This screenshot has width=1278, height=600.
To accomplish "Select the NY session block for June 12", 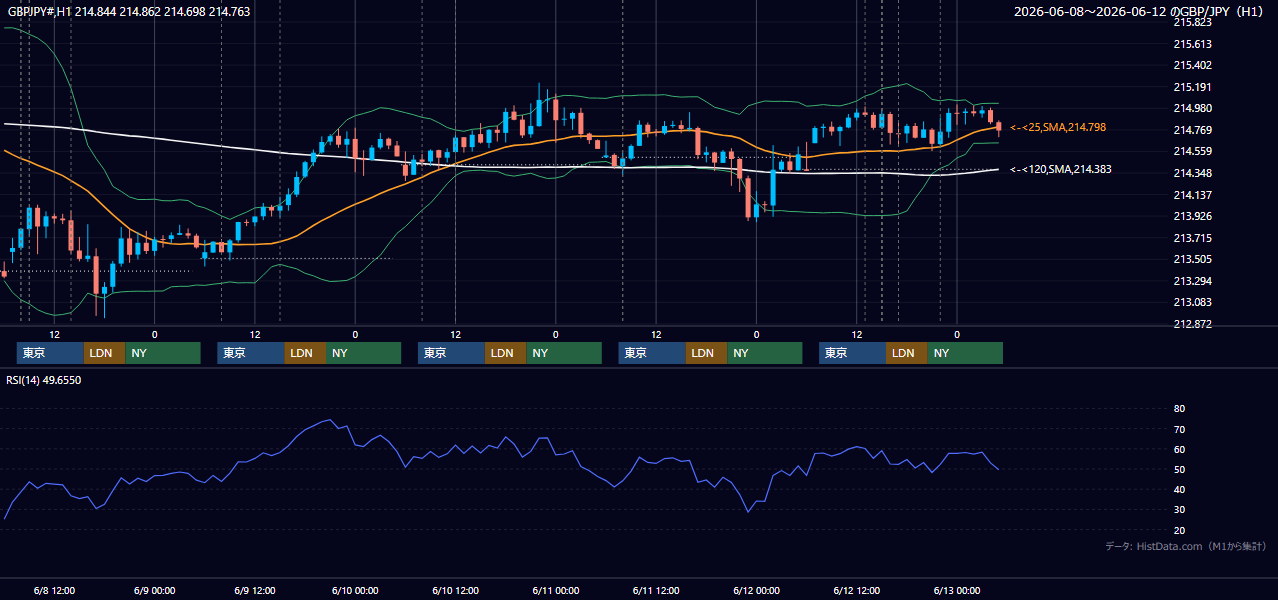I will 965,353.
